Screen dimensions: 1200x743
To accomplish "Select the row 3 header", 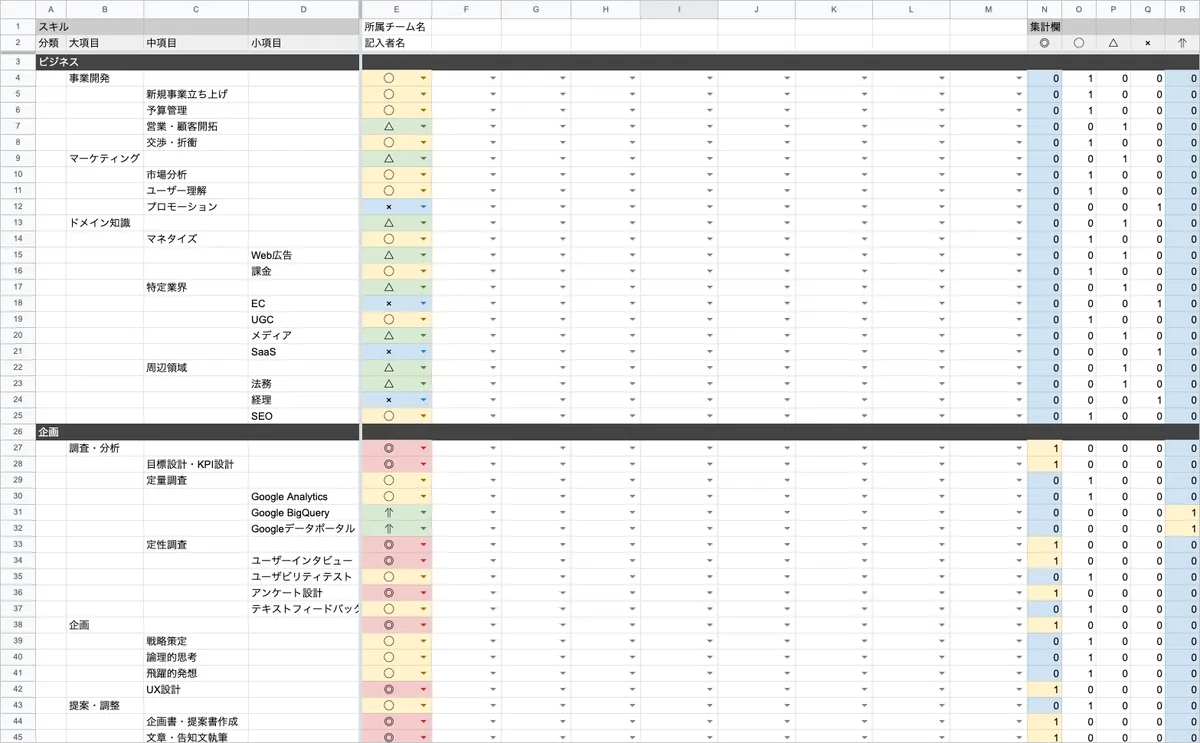I will coord(17,61).
